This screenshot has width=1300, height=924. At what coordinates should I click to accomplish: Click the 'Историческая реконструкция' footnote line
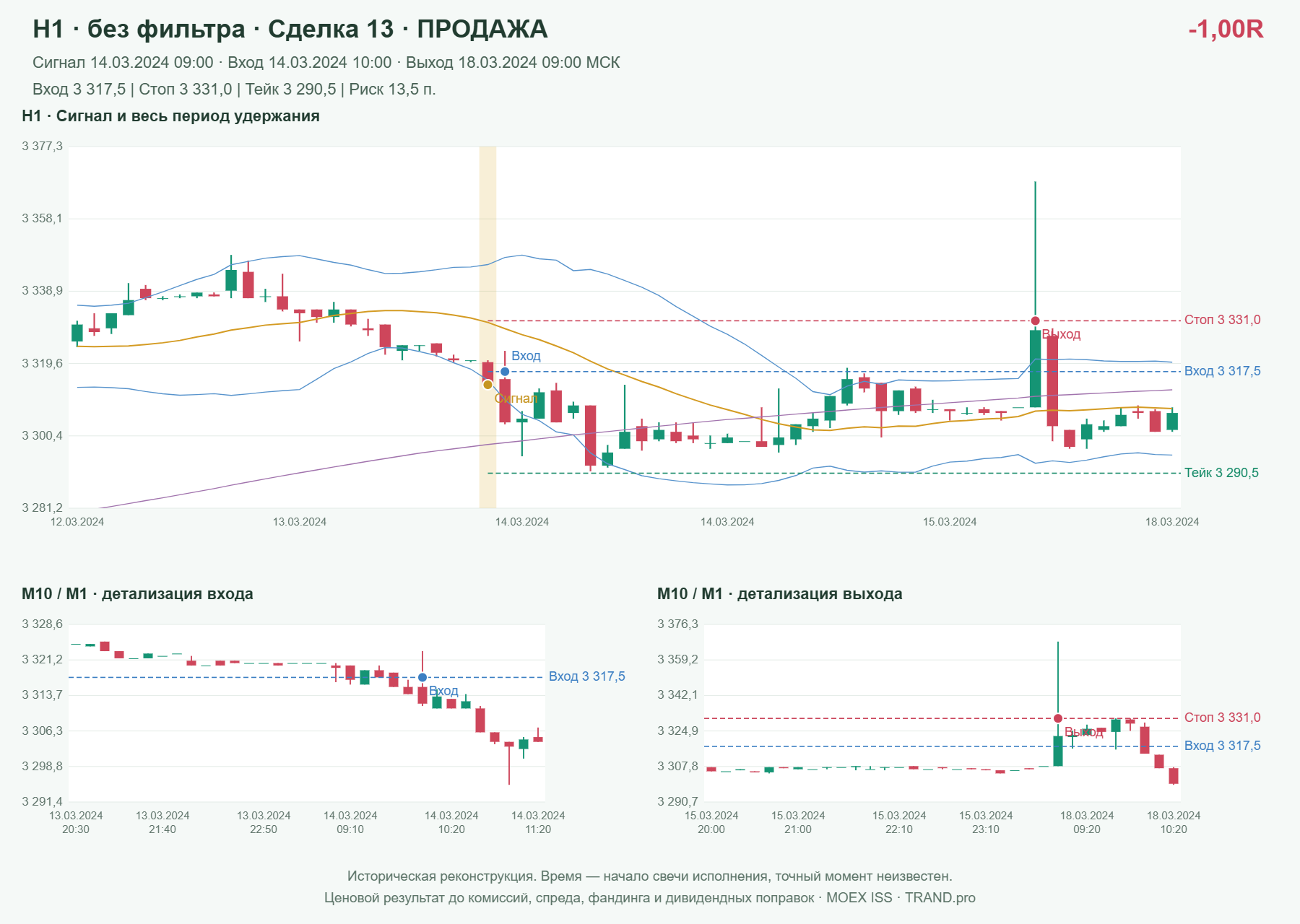tap(650, 876)
